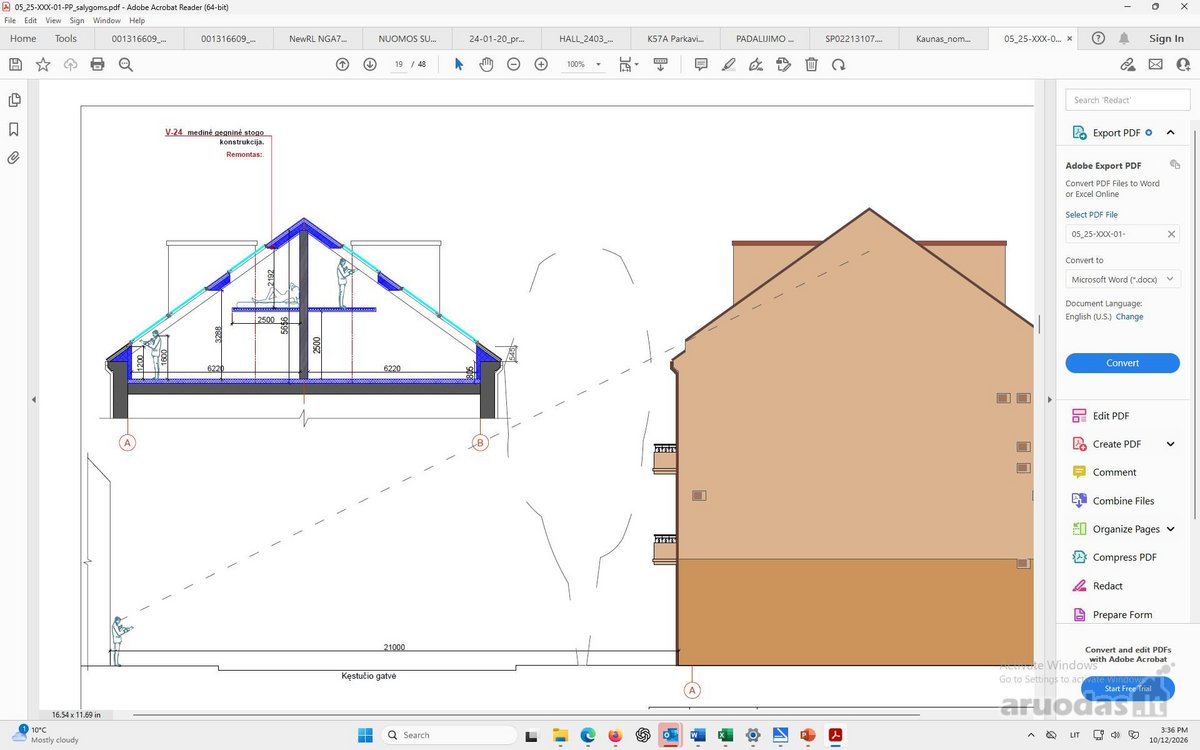
Task: Add a sticky note comment
Action: pyautogui.click(x=701, y=64)
